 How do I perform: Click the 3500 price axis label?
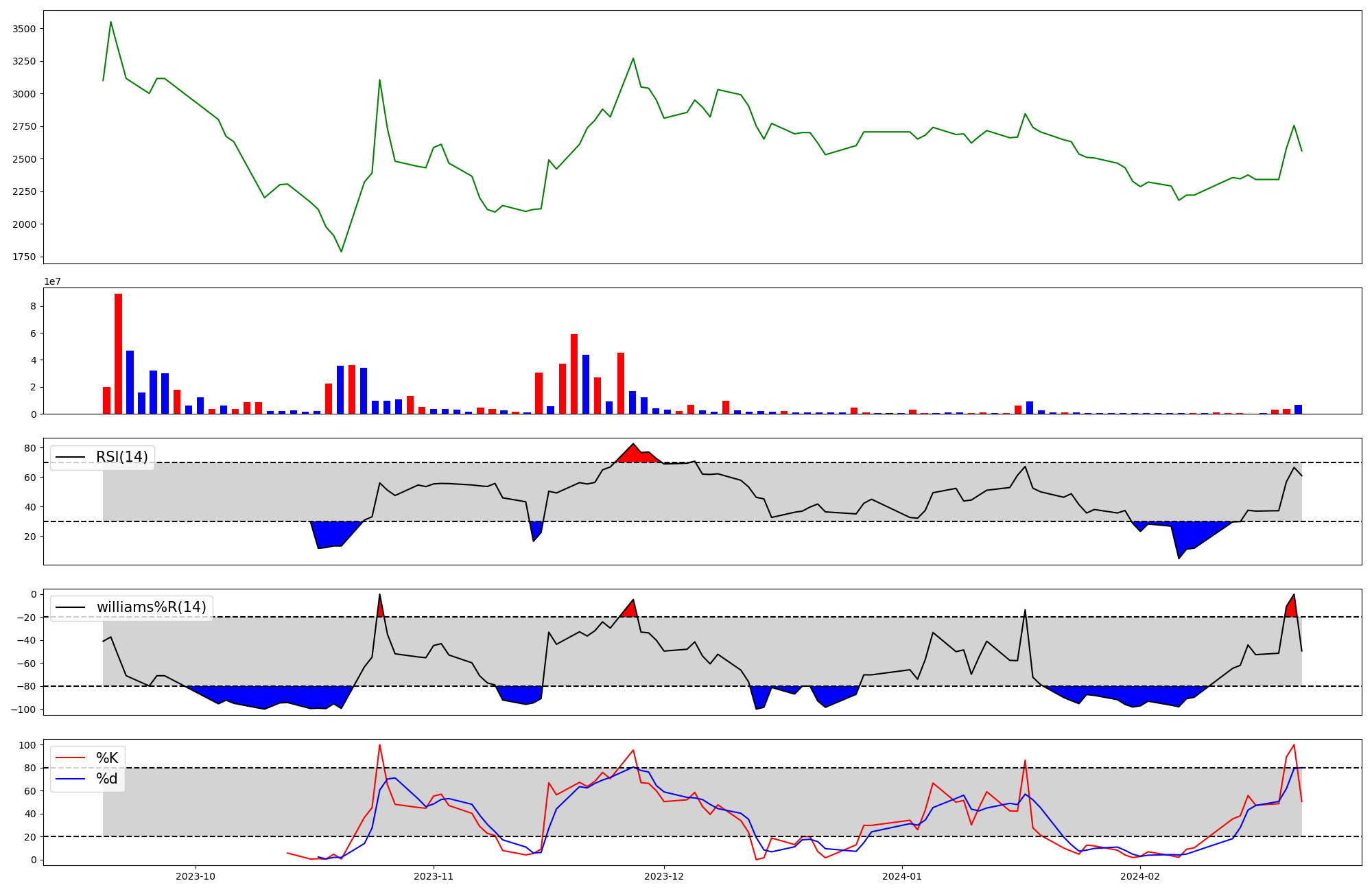pyautogui.click(x=25, y=29)
